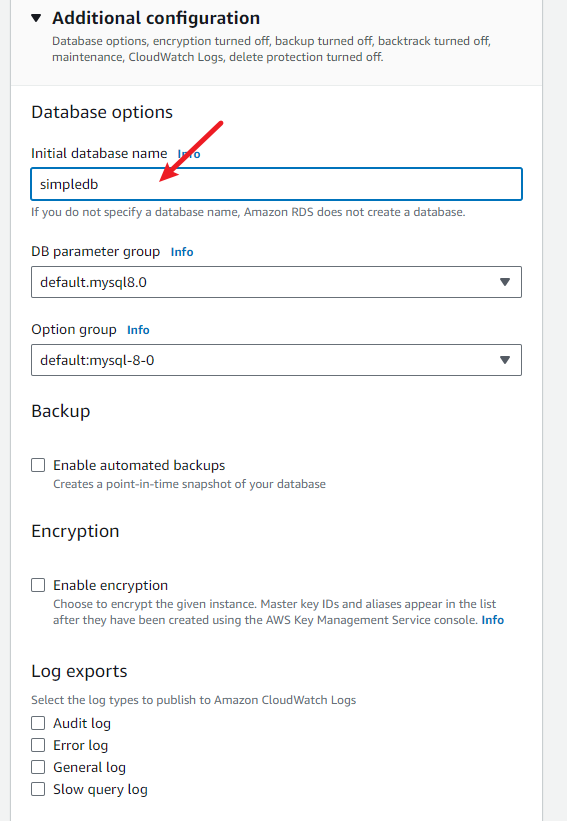
Task: Open the Option group dropdown
Action: (x=276, y=360)
